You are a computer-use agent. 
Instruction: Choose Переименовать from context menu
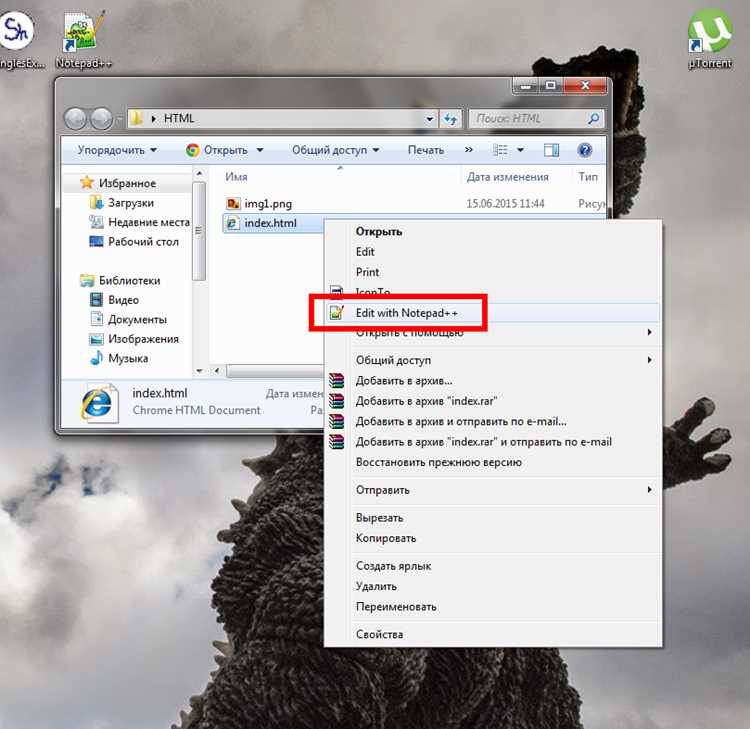tap(396, 607)
